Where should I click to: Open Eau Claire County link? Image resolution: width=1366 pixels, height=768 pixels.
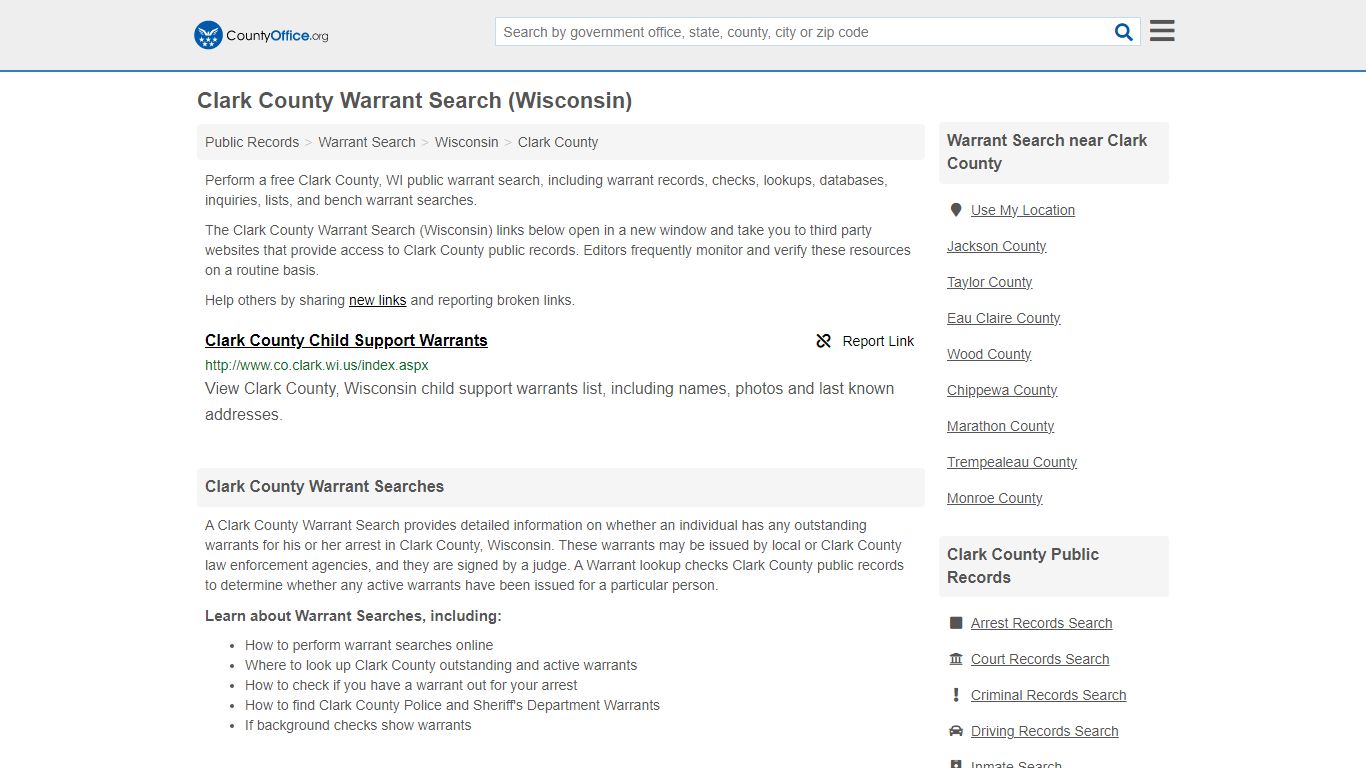coord(1004,318)
